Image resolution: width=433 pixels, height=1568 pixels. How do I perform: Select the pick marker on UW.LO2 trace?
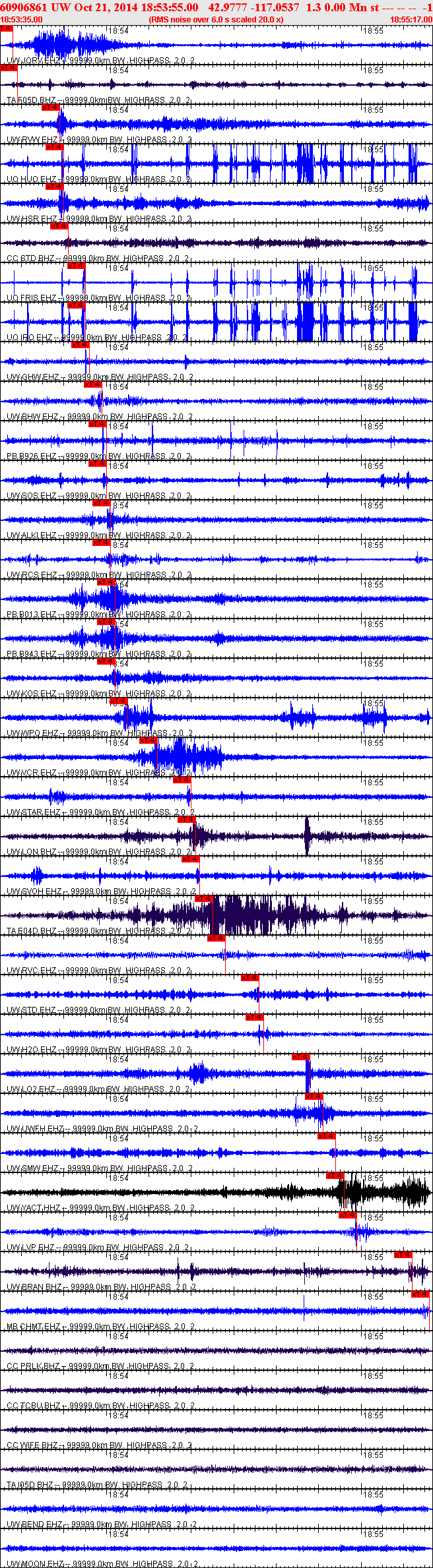(x=301, y=1057)
